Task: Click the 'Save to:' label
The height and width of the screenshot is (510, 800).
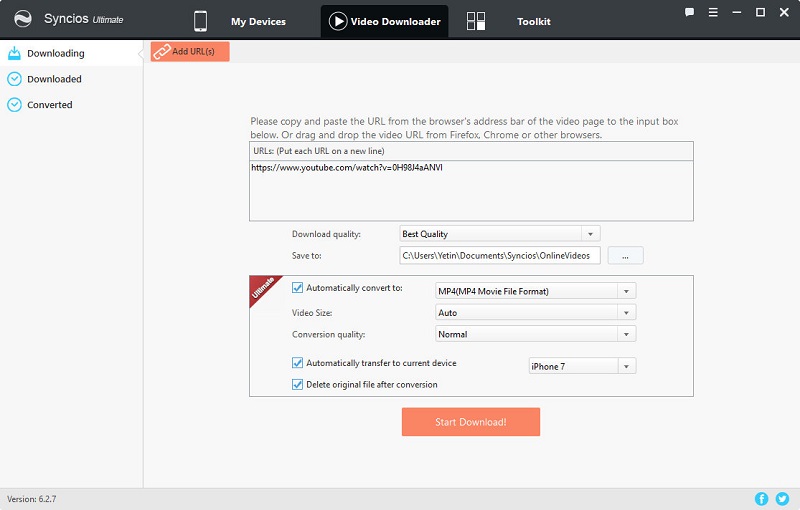Action: coord(307,256)
